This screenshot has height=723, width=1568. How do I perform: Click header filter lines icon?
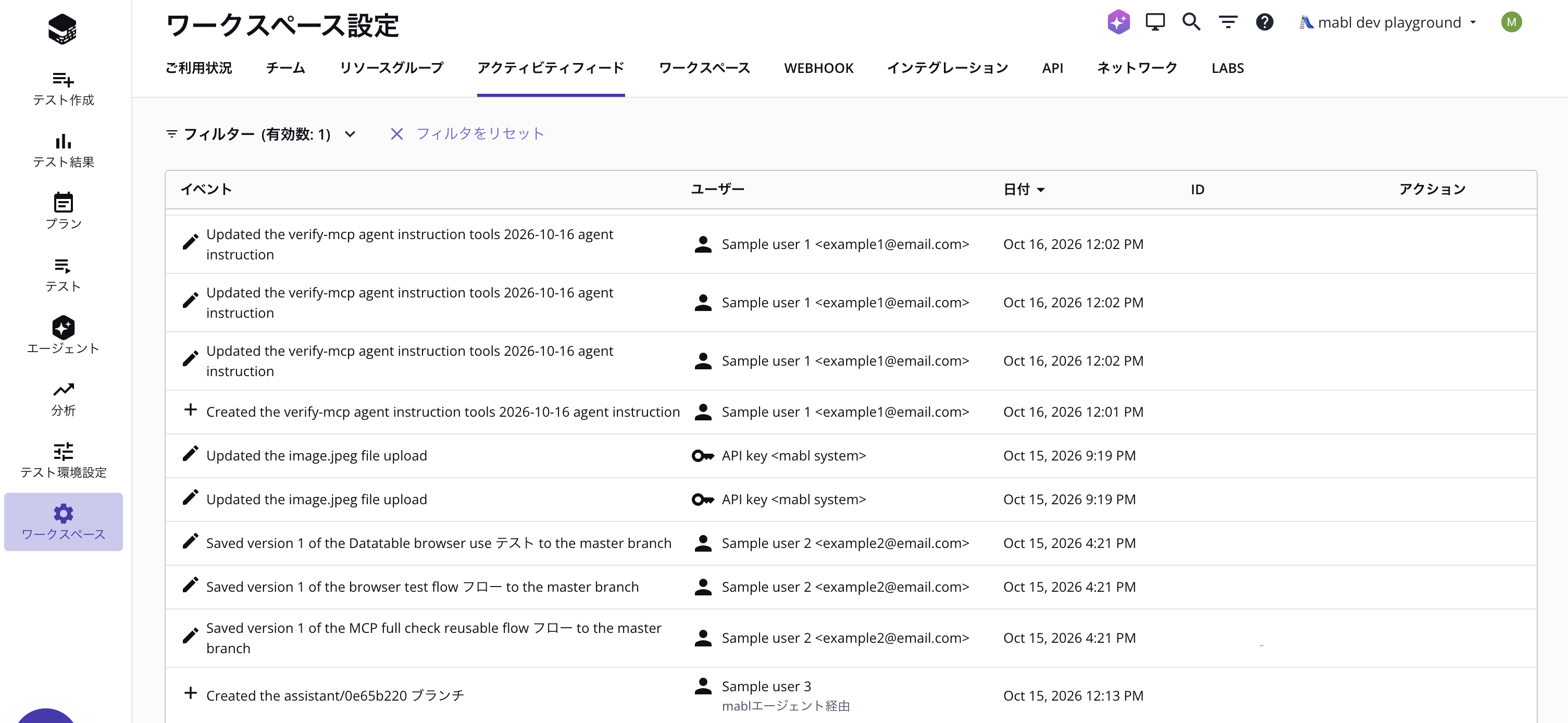[1228, 22]
